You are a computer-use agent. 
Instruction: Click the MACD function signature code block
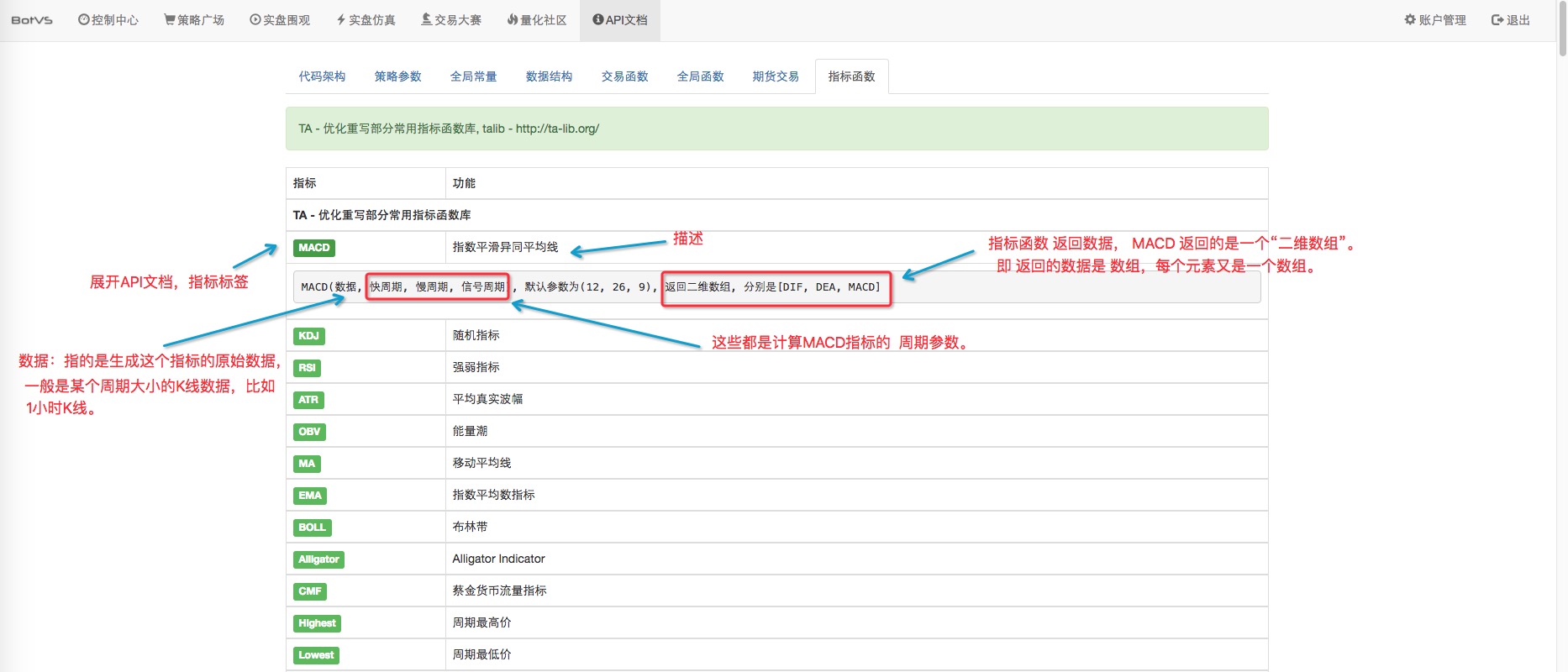[x=776, y=287]
